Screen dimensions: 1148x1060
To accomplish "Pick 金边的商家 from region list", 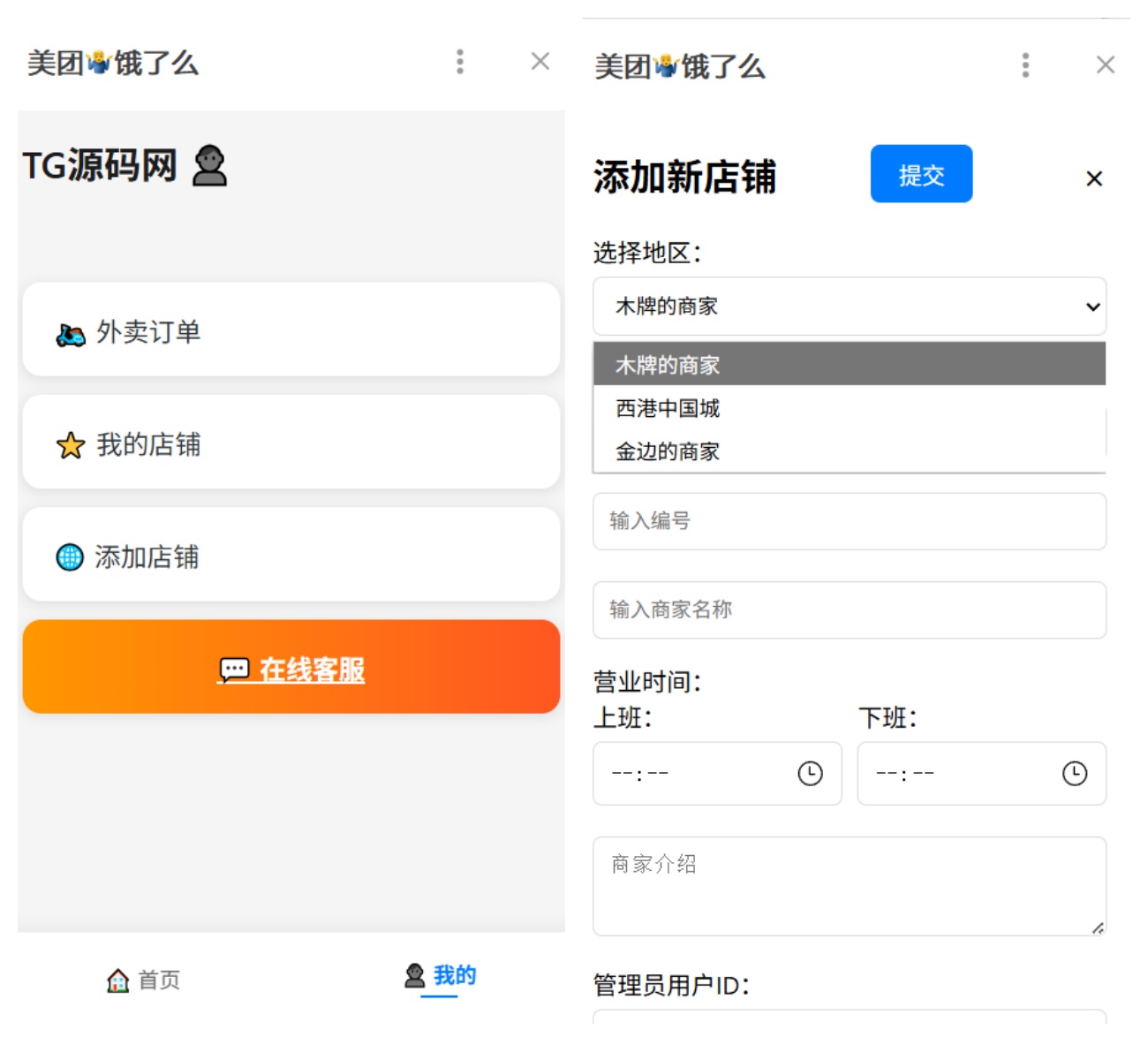I will pos(668,451).
